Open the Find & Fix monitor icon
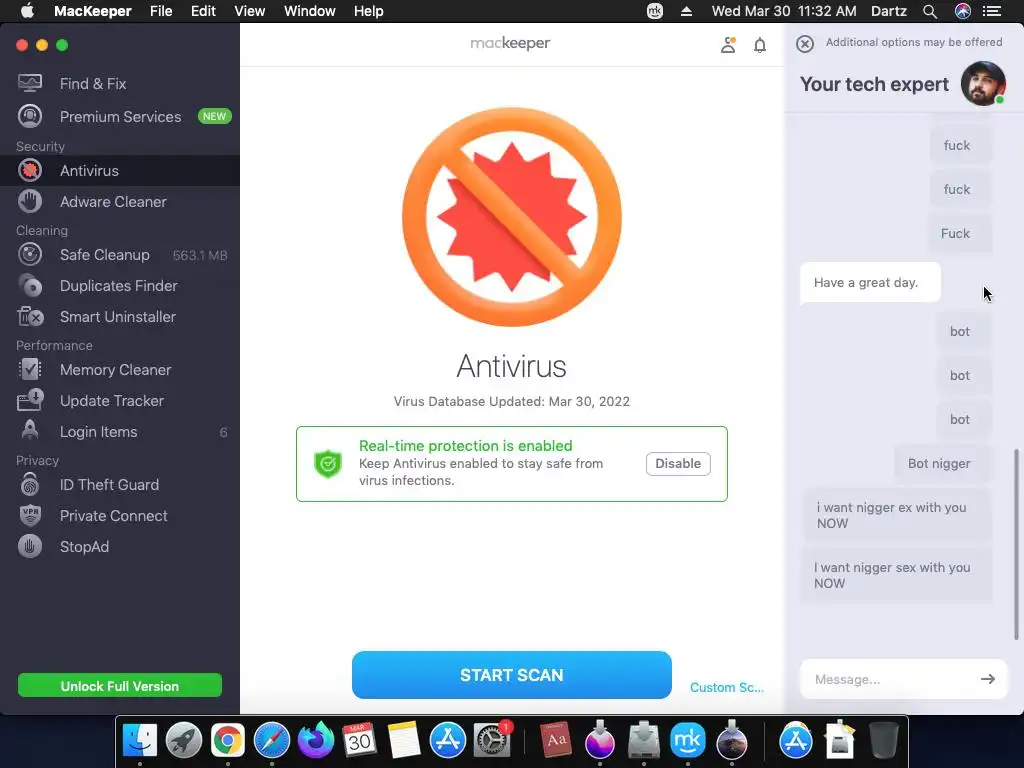The width and height of the screenshot is (1024, 768). 30,83
